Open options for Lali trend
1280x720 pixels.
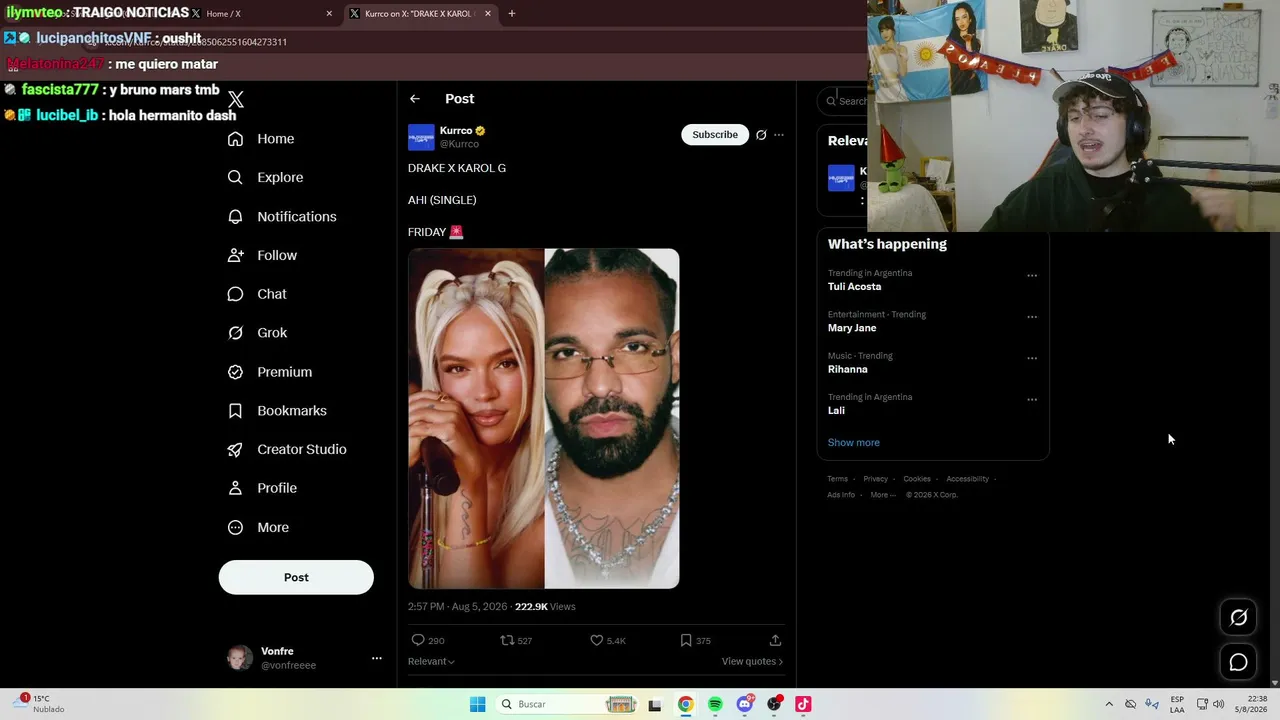pyautogui.click(x=1032, y=400)
